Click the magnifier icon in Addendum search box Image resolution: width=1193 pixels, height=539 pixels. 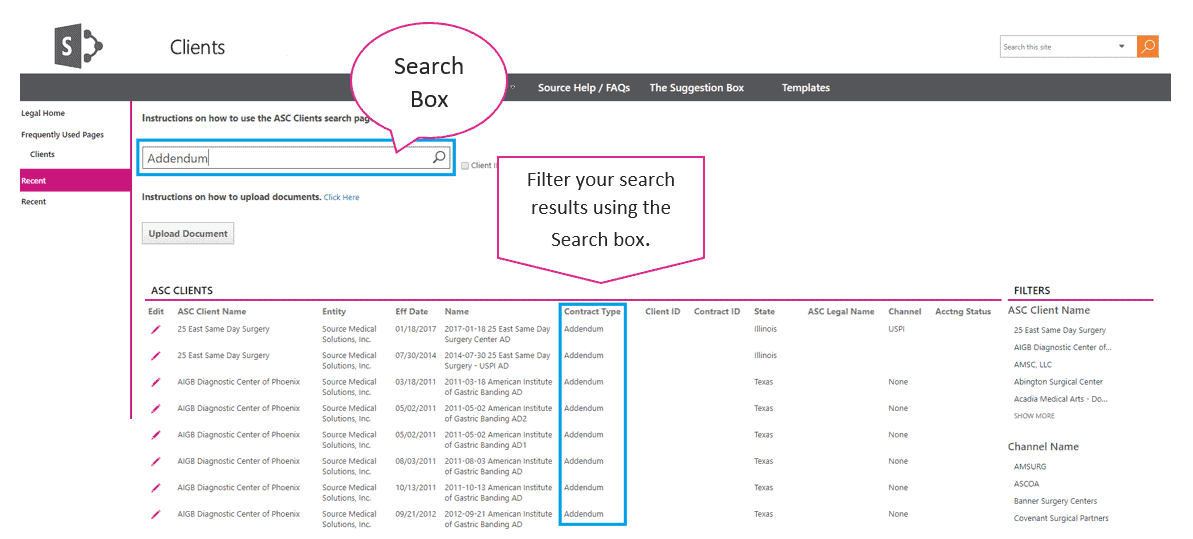click(x=439, y=158)
